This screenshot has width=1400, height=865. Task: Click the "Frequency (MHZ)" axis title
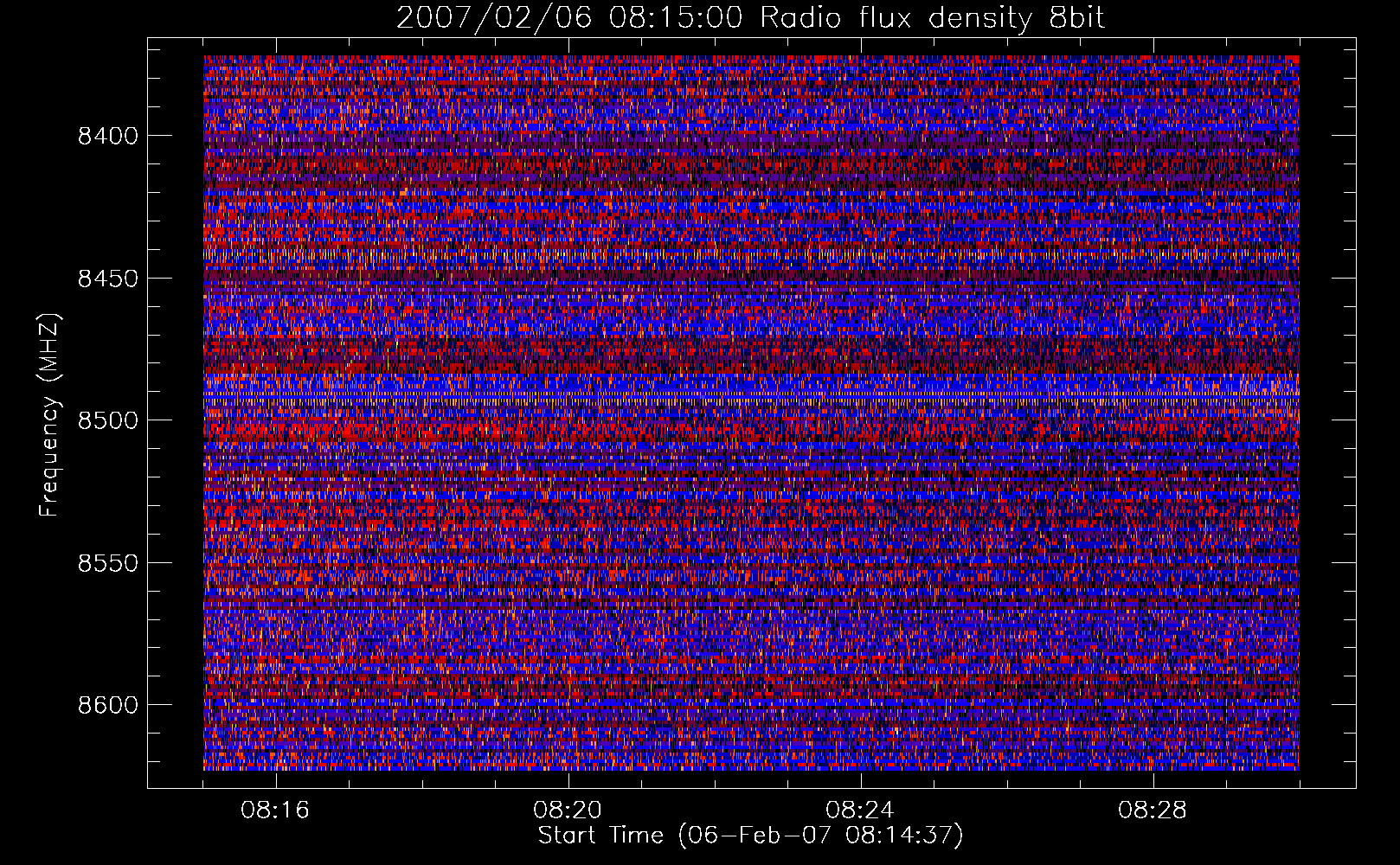point(50,415)
